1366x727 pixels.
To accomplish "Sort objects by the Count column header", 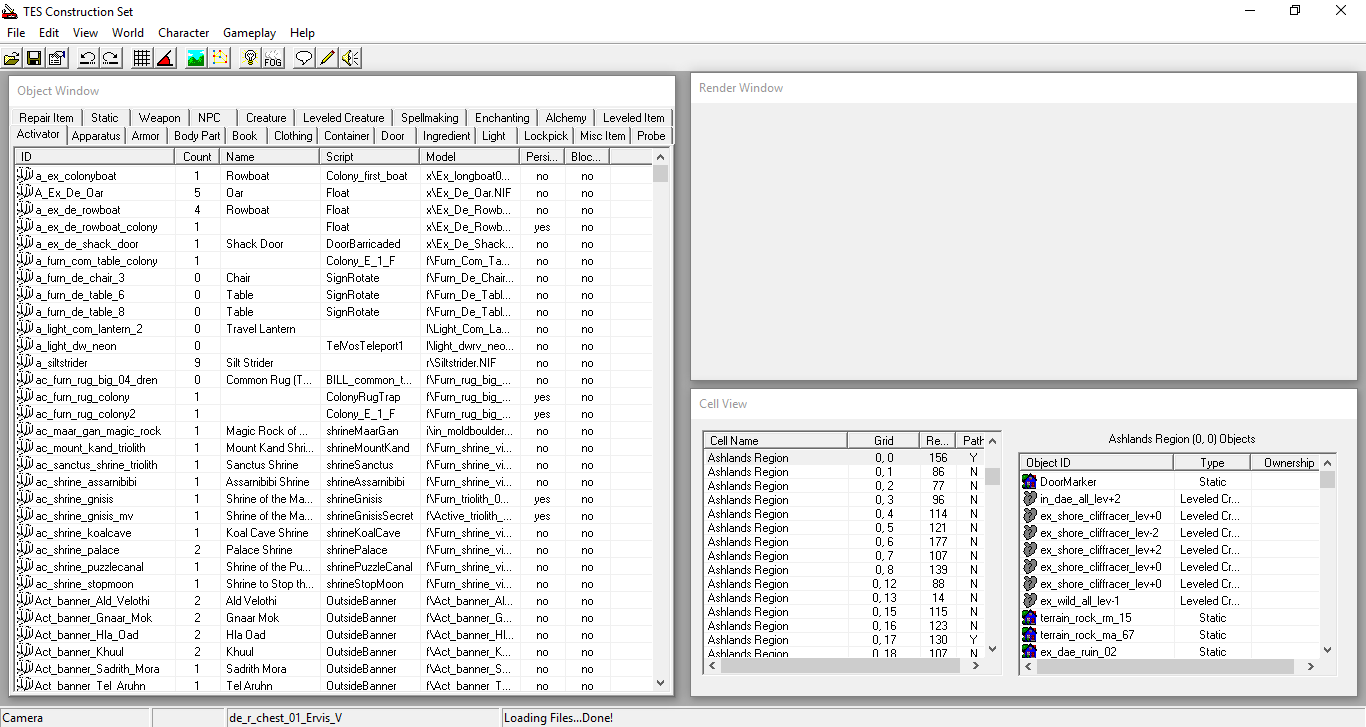I will click(x=198, y=157).
